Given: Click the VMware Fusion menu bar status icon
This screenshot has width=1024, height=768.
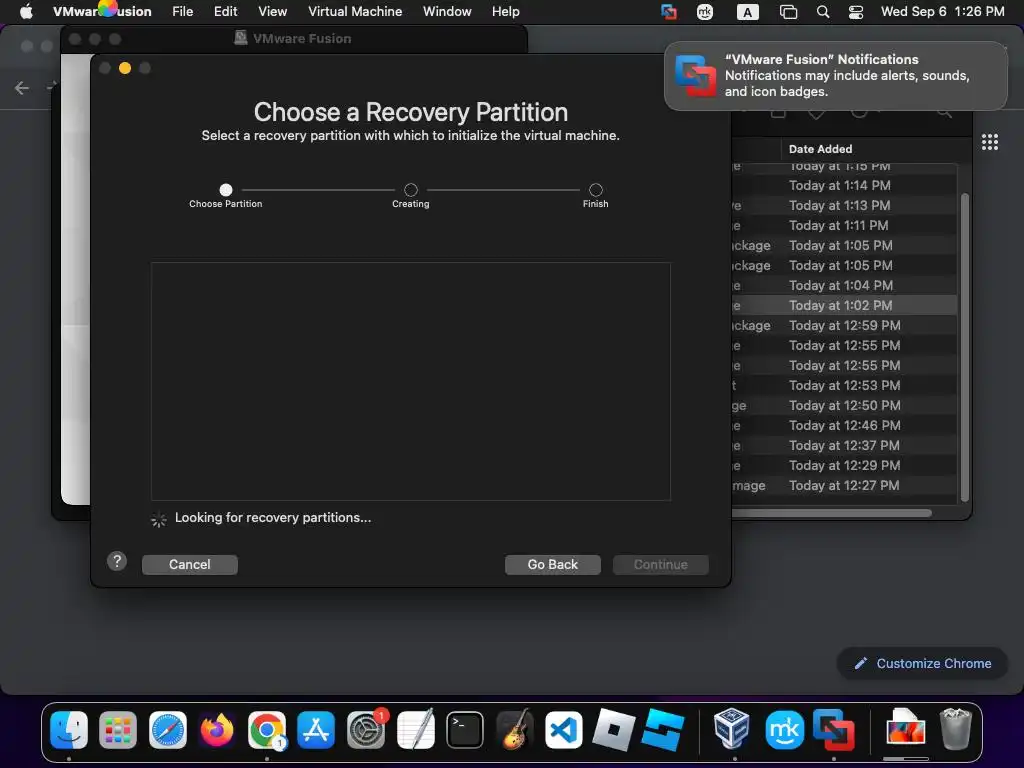Looking at the screenshot, I should tap(669, 12).
